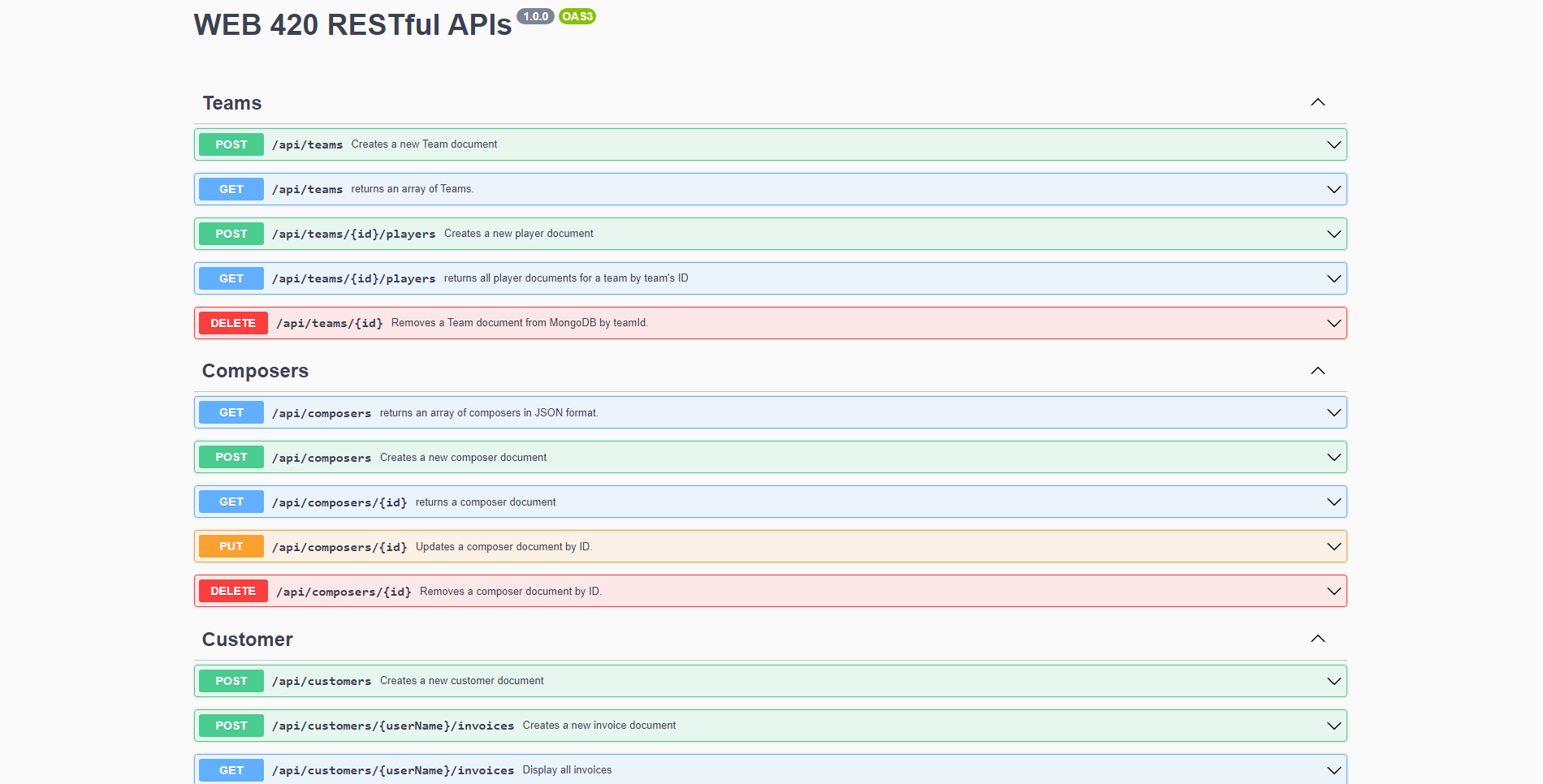Click the /api/teams path in GET row
Screen dimensions: 1543x784
click(x=307, y=189)
